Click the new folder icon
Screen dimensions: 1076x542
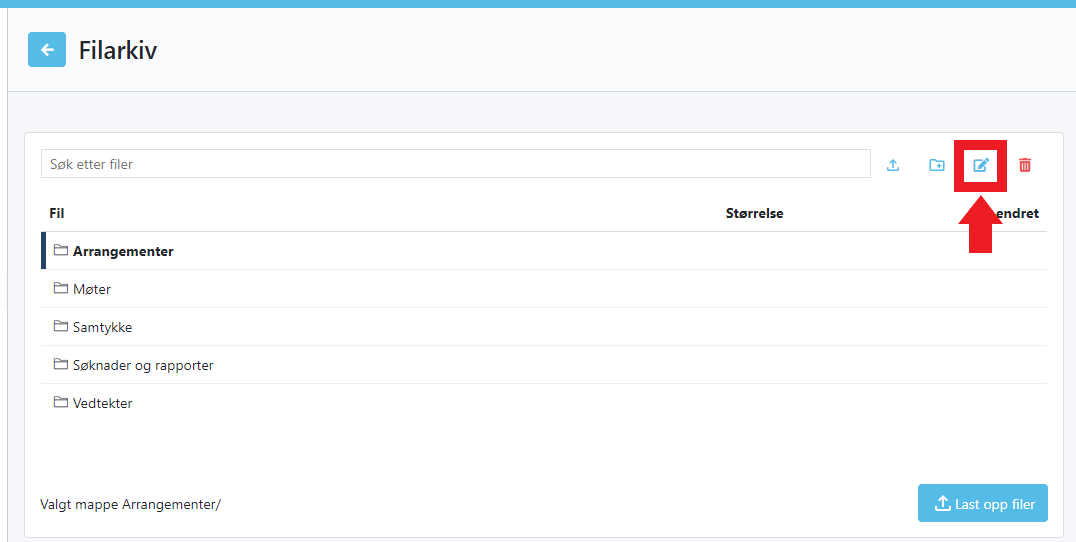[x=937, y=165]
